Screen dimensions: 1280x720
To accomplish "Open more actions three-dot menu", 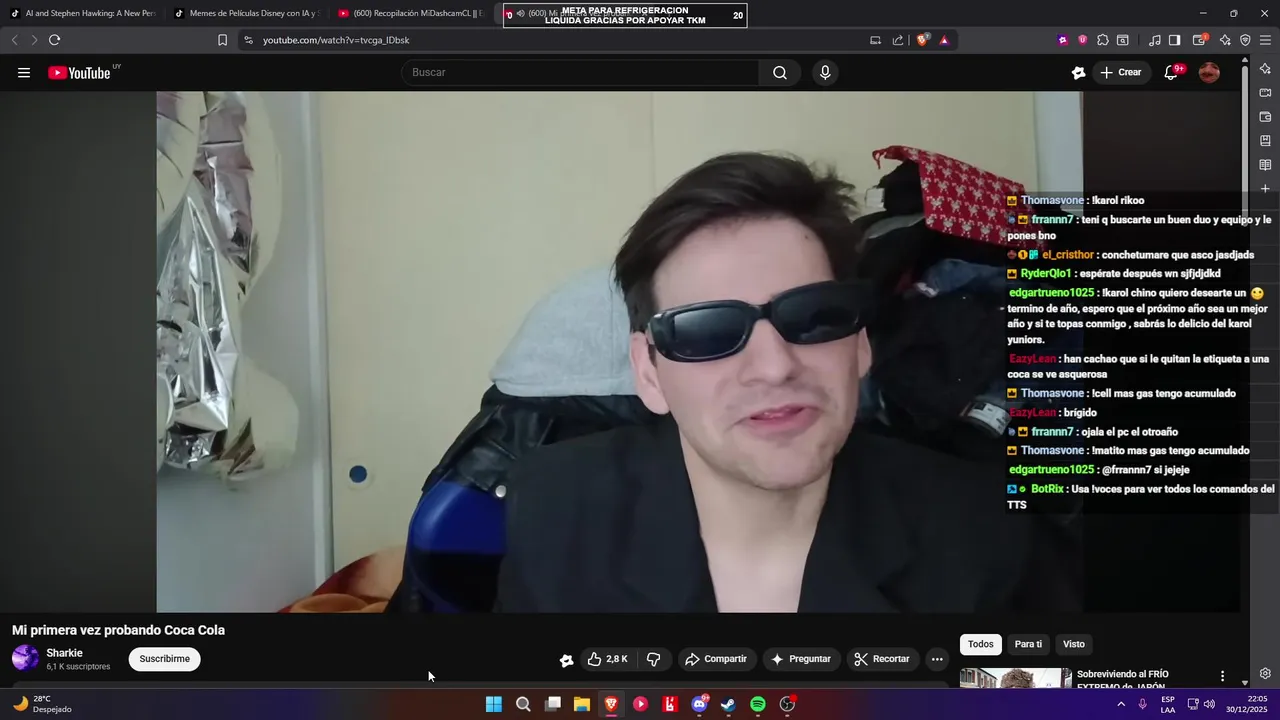I will click(x=937, y=659).
